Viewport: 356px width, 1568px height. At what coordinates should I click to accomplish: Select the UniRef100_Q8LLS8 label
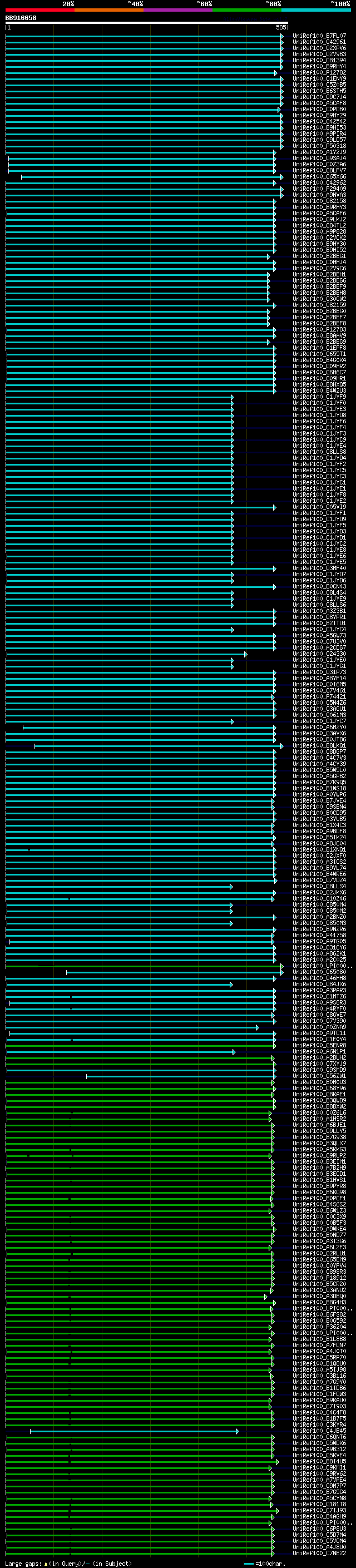319,452
